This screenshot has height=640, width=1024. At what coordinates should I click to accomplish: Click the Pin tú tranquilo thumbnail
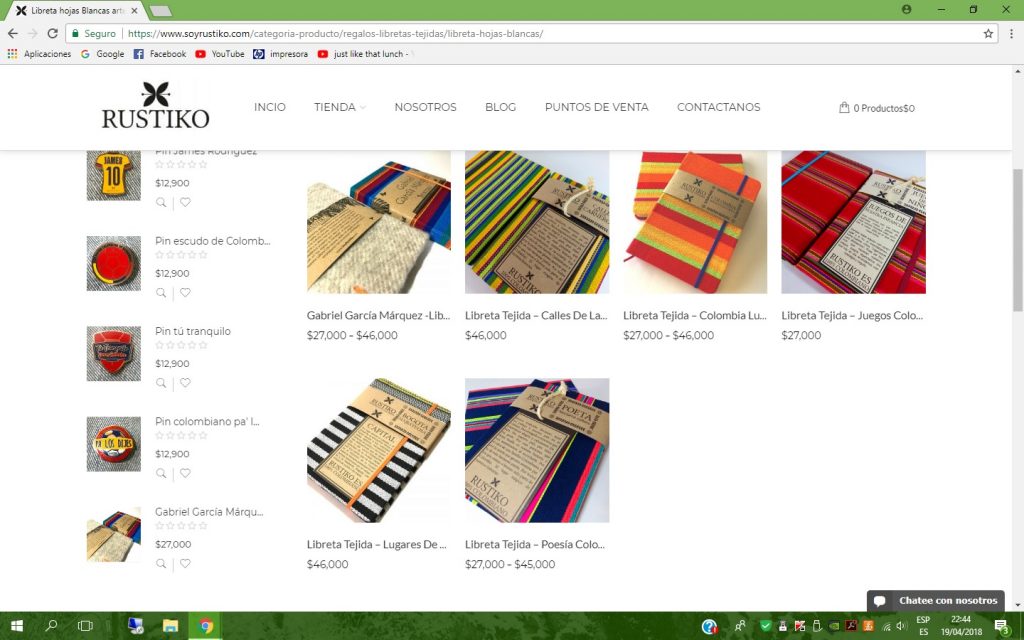[114, 353]
